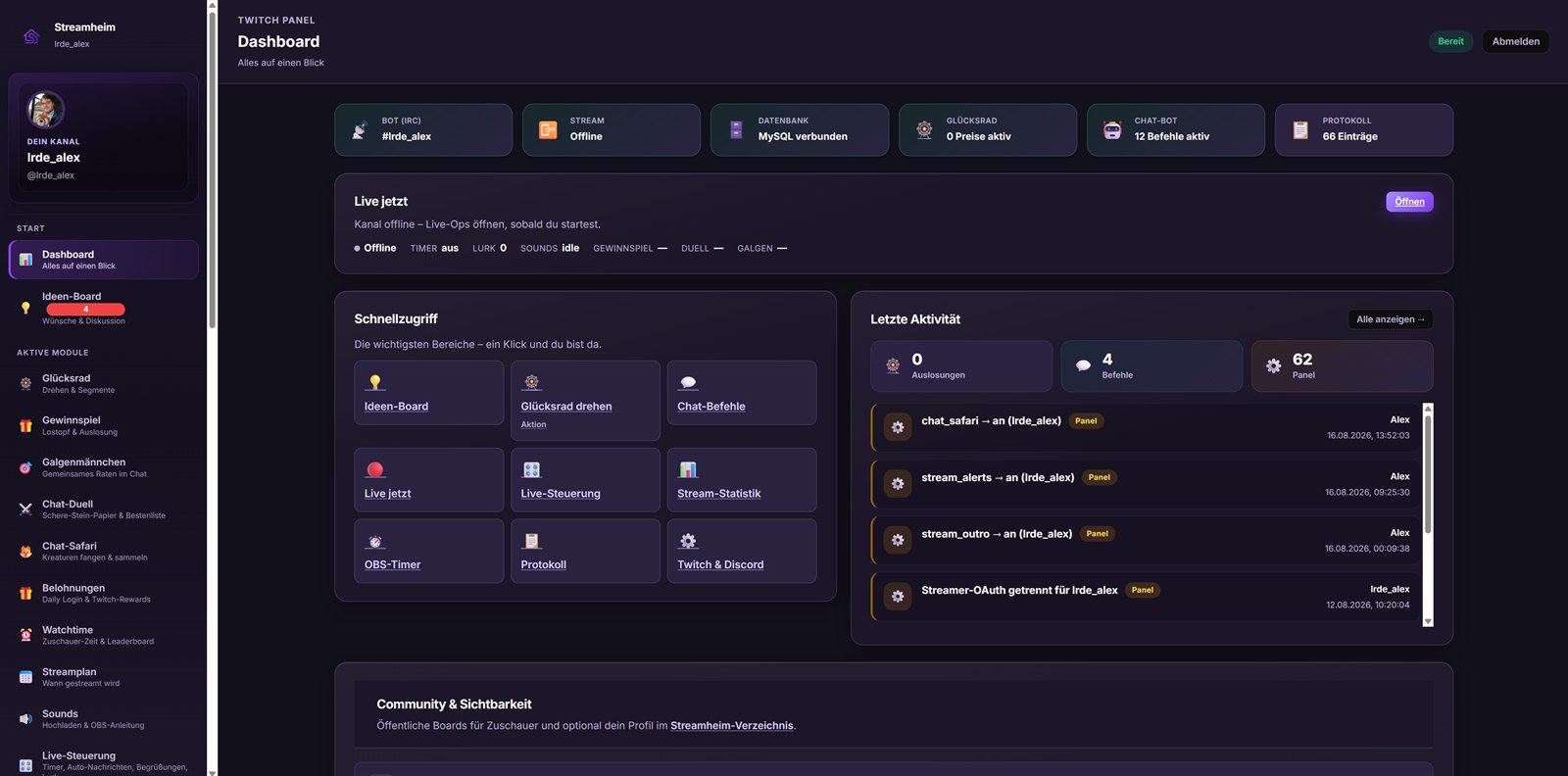Open Glücksrad drehen quick access tile
Screen dimensions: 1568x776
585,401
